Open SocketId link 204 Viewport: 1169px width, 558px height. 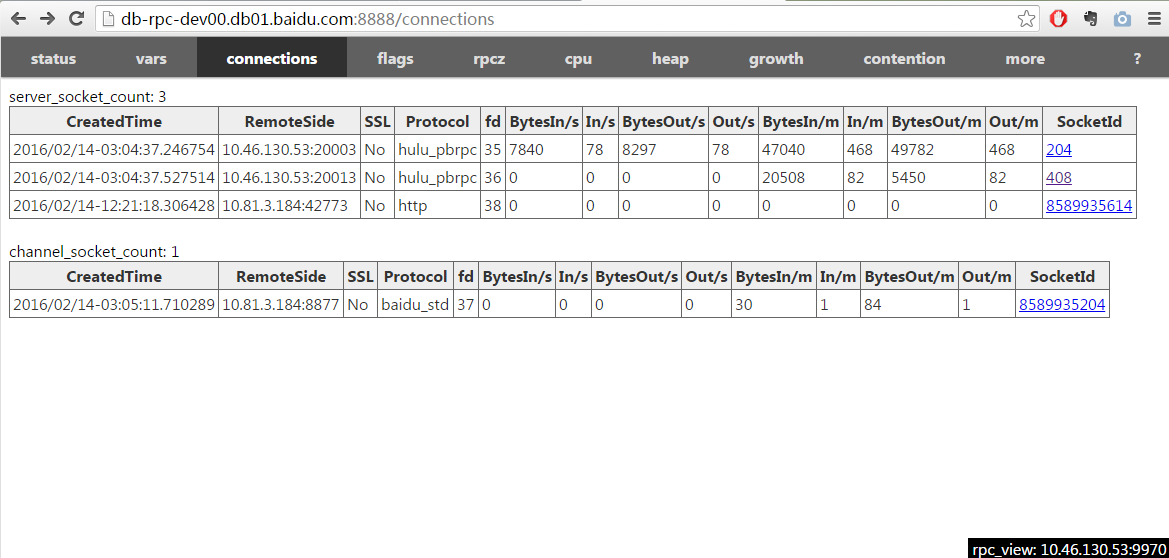[1058, 150]
